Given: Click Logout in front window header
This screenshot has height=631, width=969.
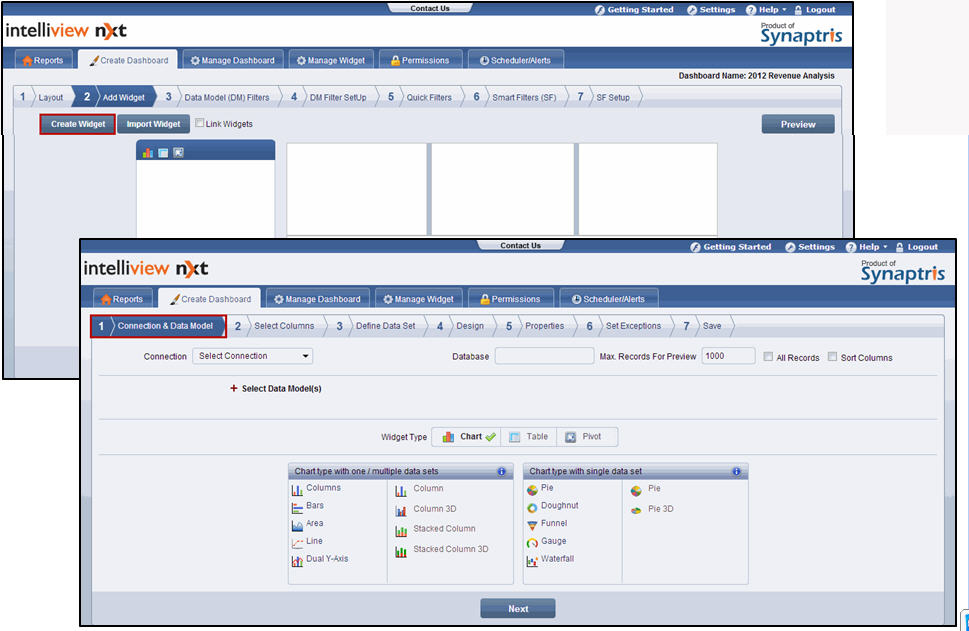Looking at the screenshot, I should [916, 247].
